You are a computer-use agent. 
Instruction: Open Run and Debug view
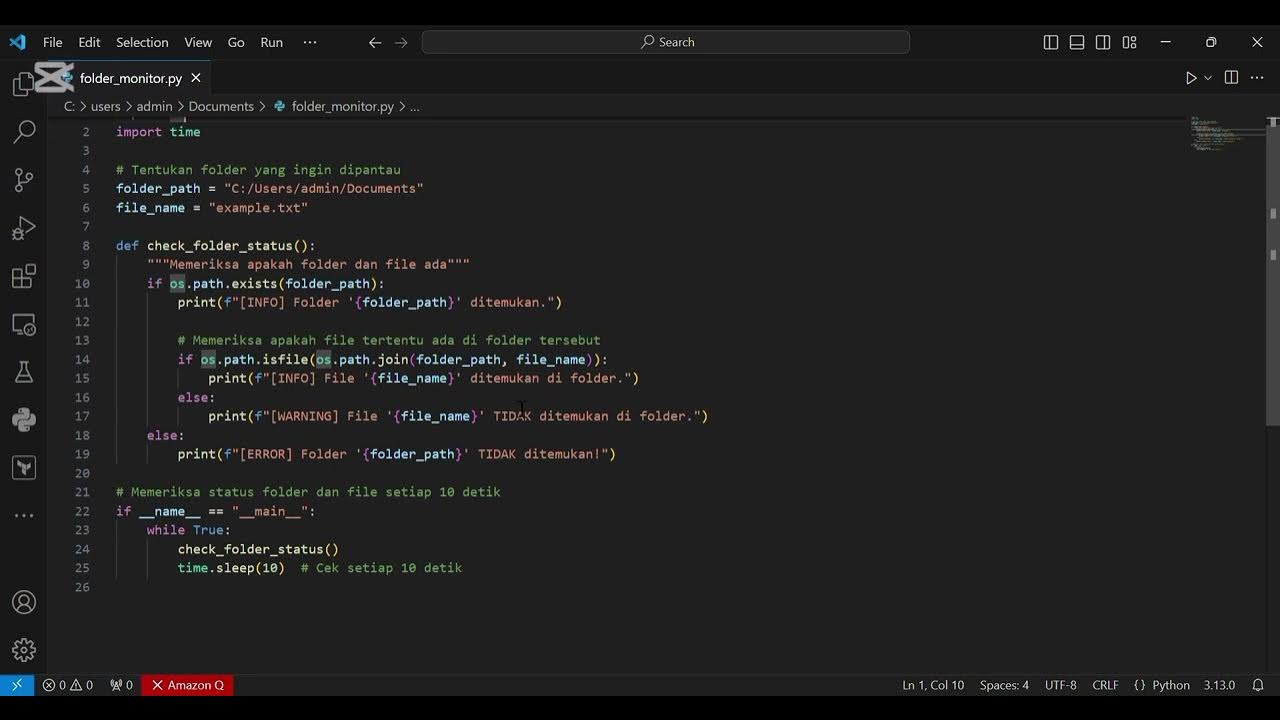click(24, 228)
